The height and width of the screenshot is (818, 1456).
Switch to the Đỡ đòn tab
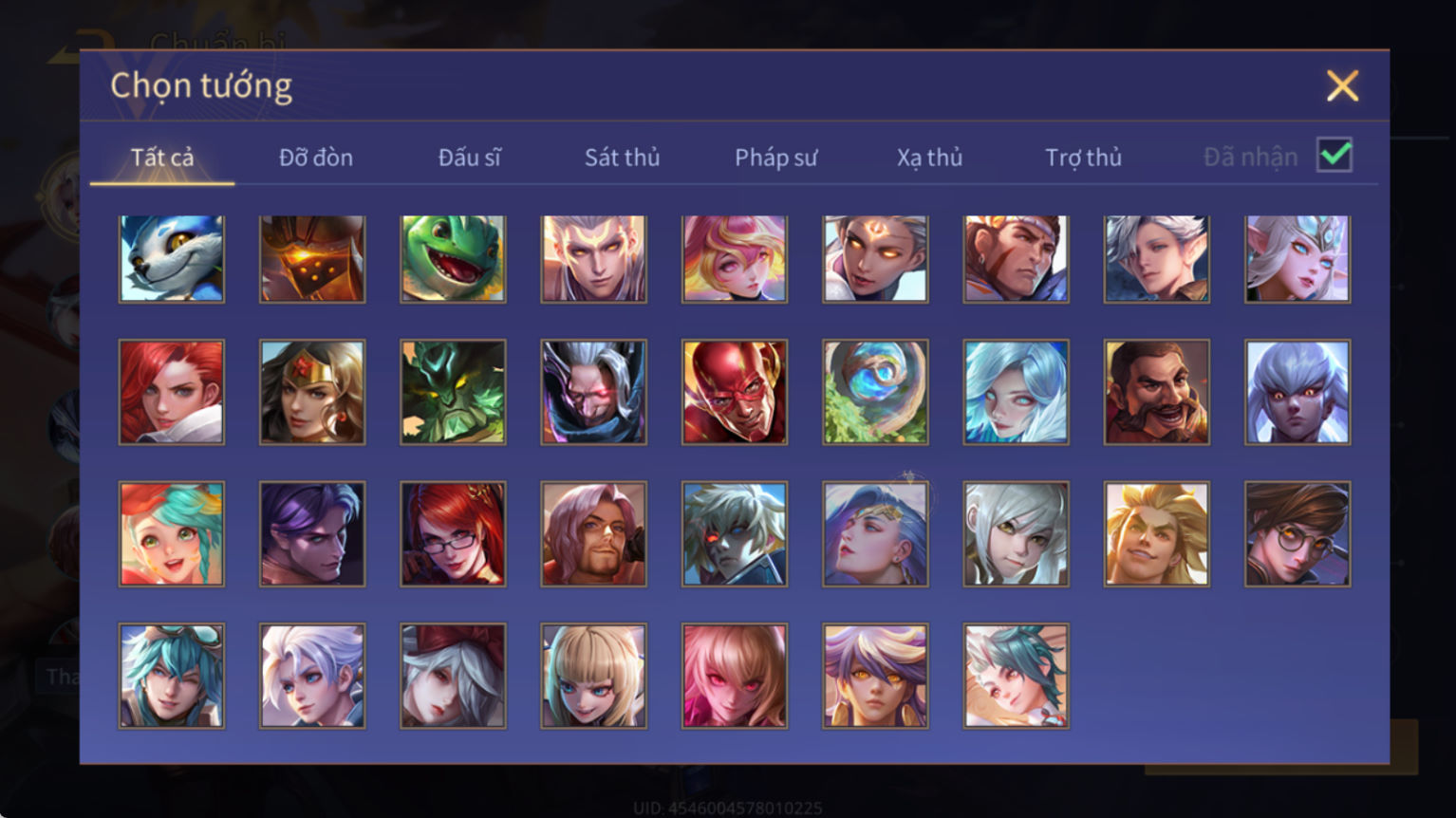pos(316,158)
